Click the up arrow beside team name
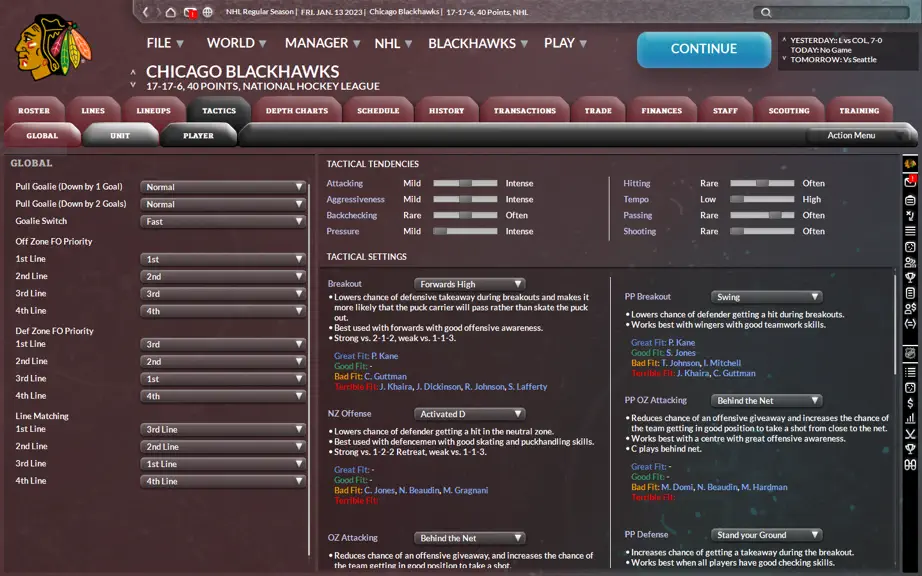This screenshot has width=922, height=576. 133,72
